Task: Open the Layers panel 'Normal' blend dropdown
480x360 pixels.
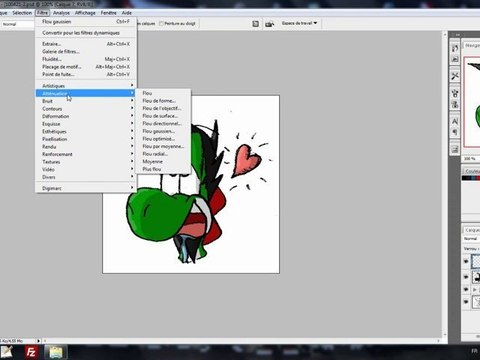Action: pyautogui.click(x=471, y=239)
